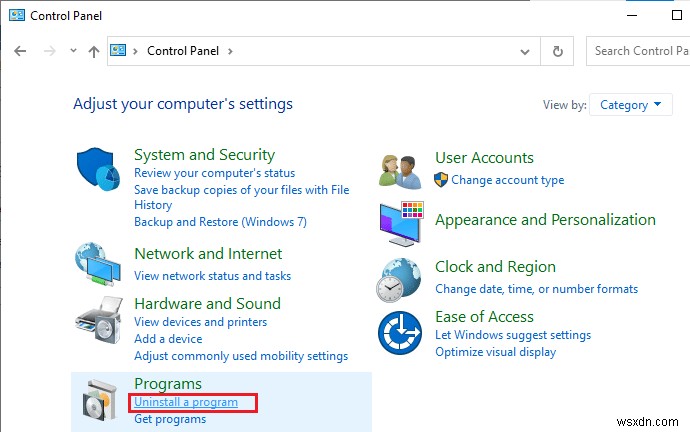
Task: Click the Hardware and Sound printer icon
Action: pos(100,320)
